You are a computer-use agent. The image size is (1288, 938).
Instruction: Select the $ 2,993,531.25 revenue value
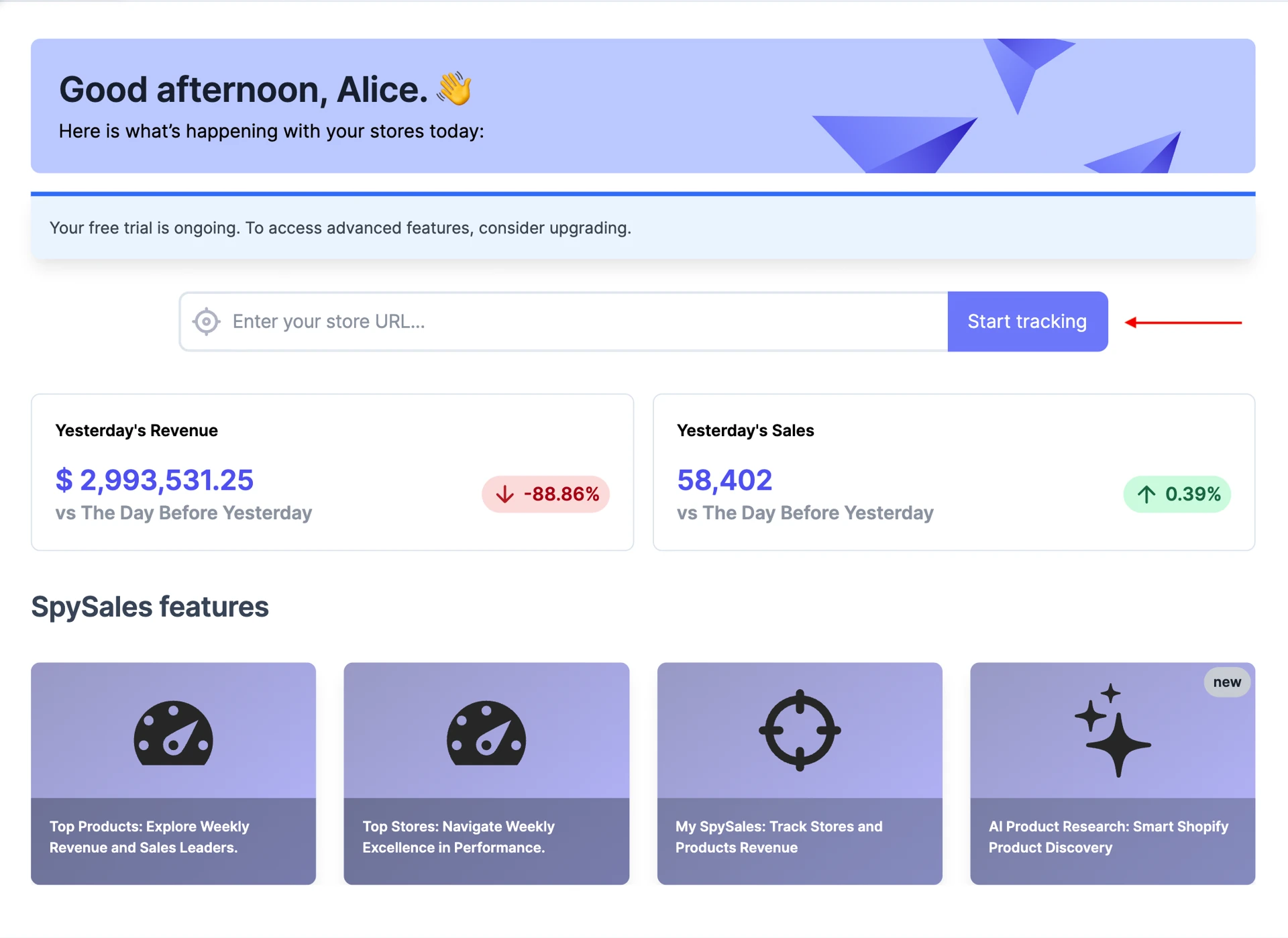154,480
